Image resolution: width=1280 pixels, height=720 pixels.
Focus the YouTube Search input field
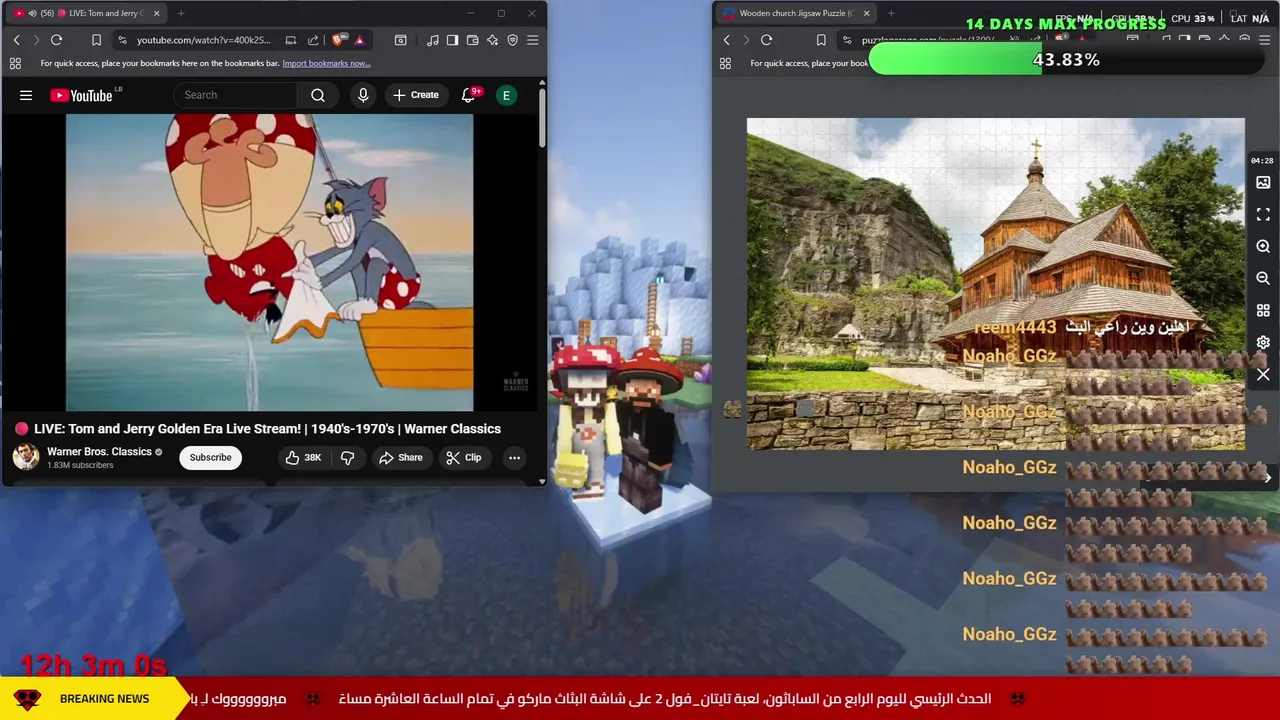tap(235, 95)
